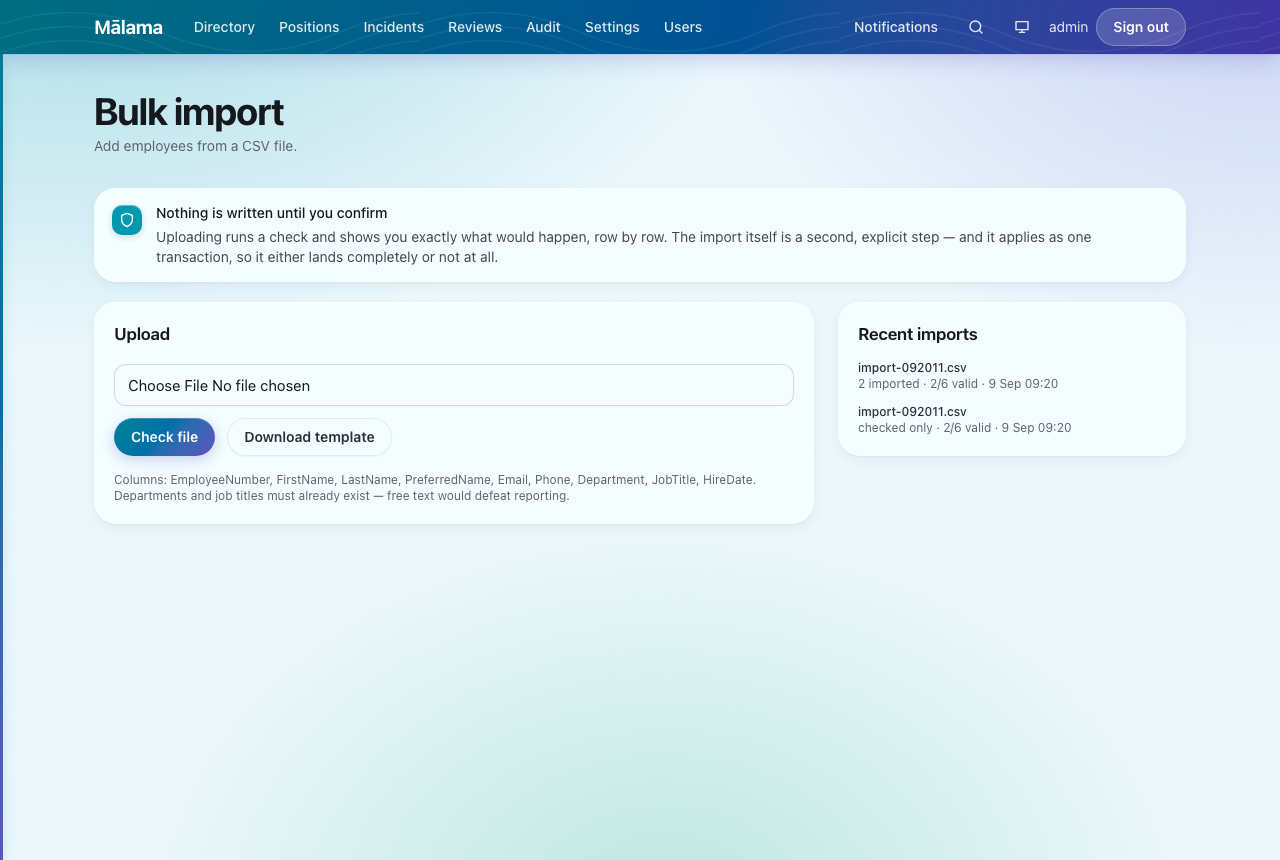Click the Bulk import page title

[x=189, y=112]
